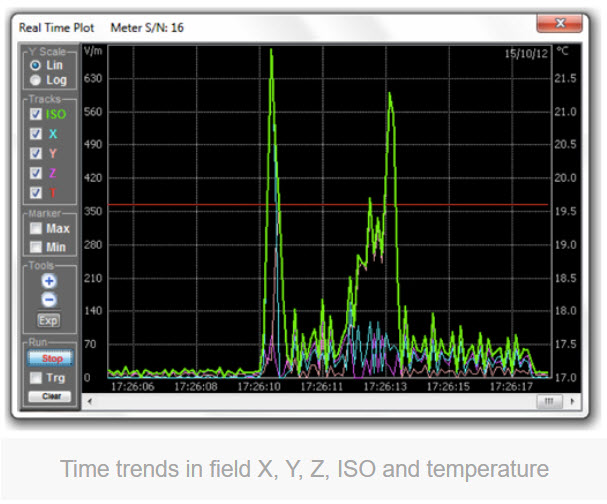Click the 21.5 °C axis value
The height and width of the screenshot is (504, 607).
point(565,79)
